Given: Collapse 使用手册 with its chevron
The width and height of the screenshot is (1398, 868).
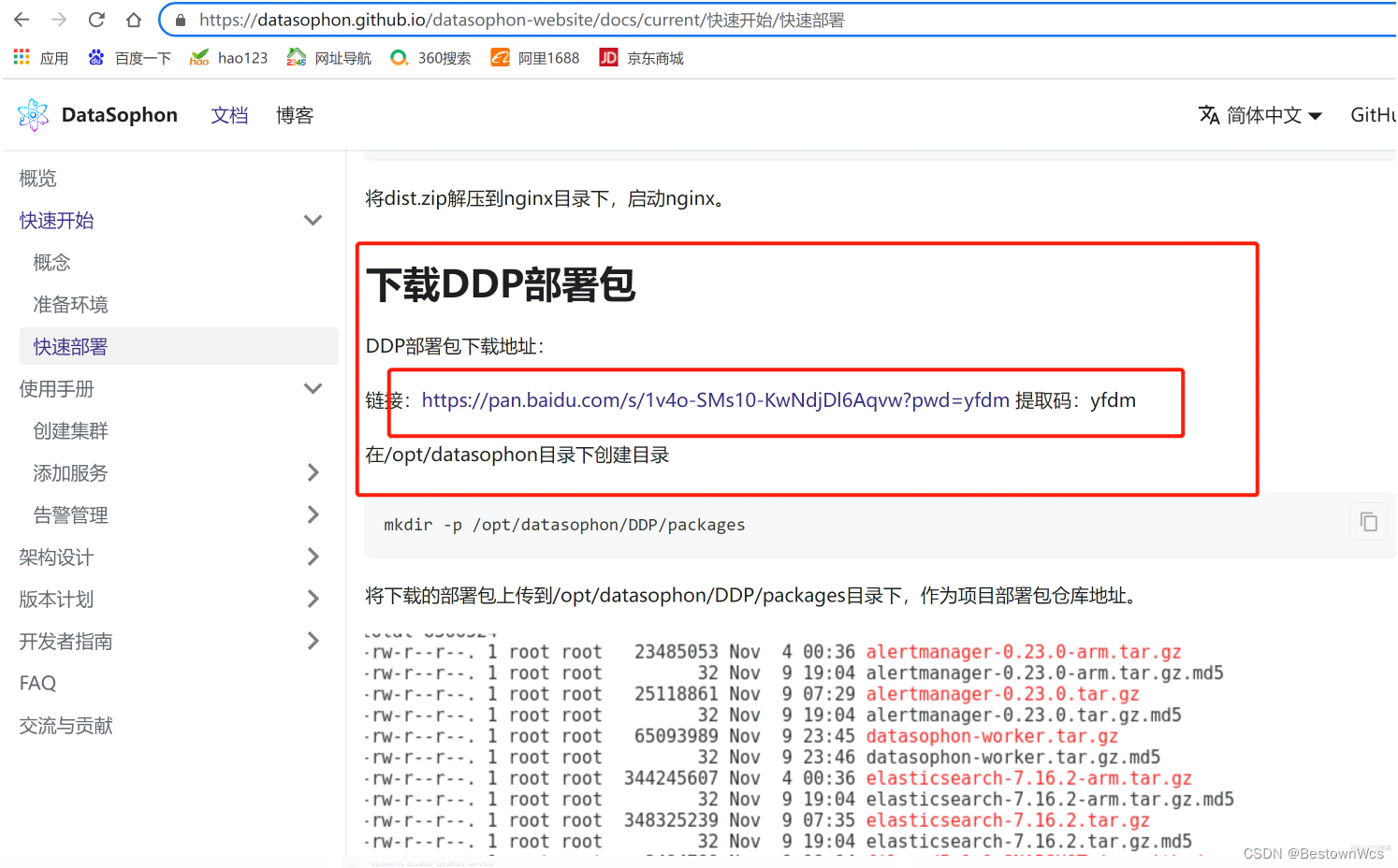Looking at the screenshot, I should (313, 389).
